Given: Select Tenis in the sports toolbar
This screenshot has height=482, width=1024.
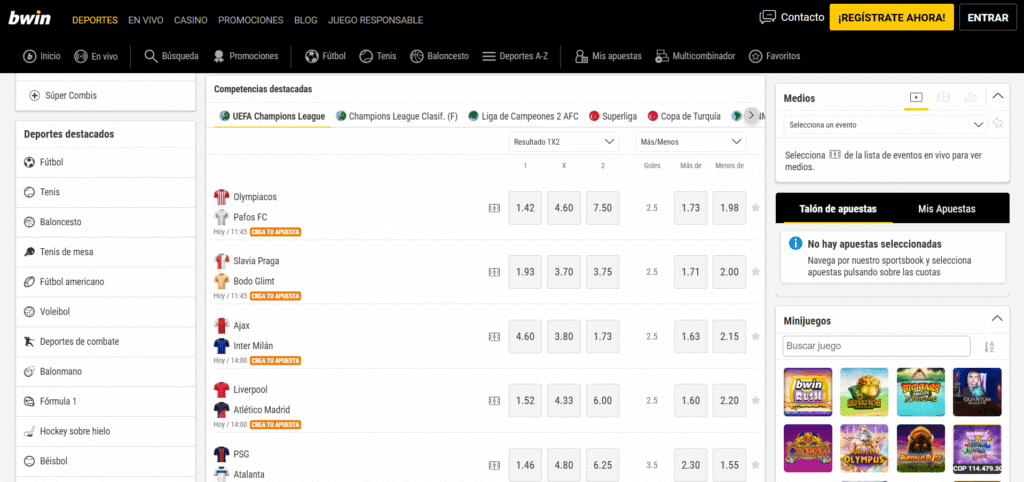Looking at the screenshot, I should click(378, 56).
